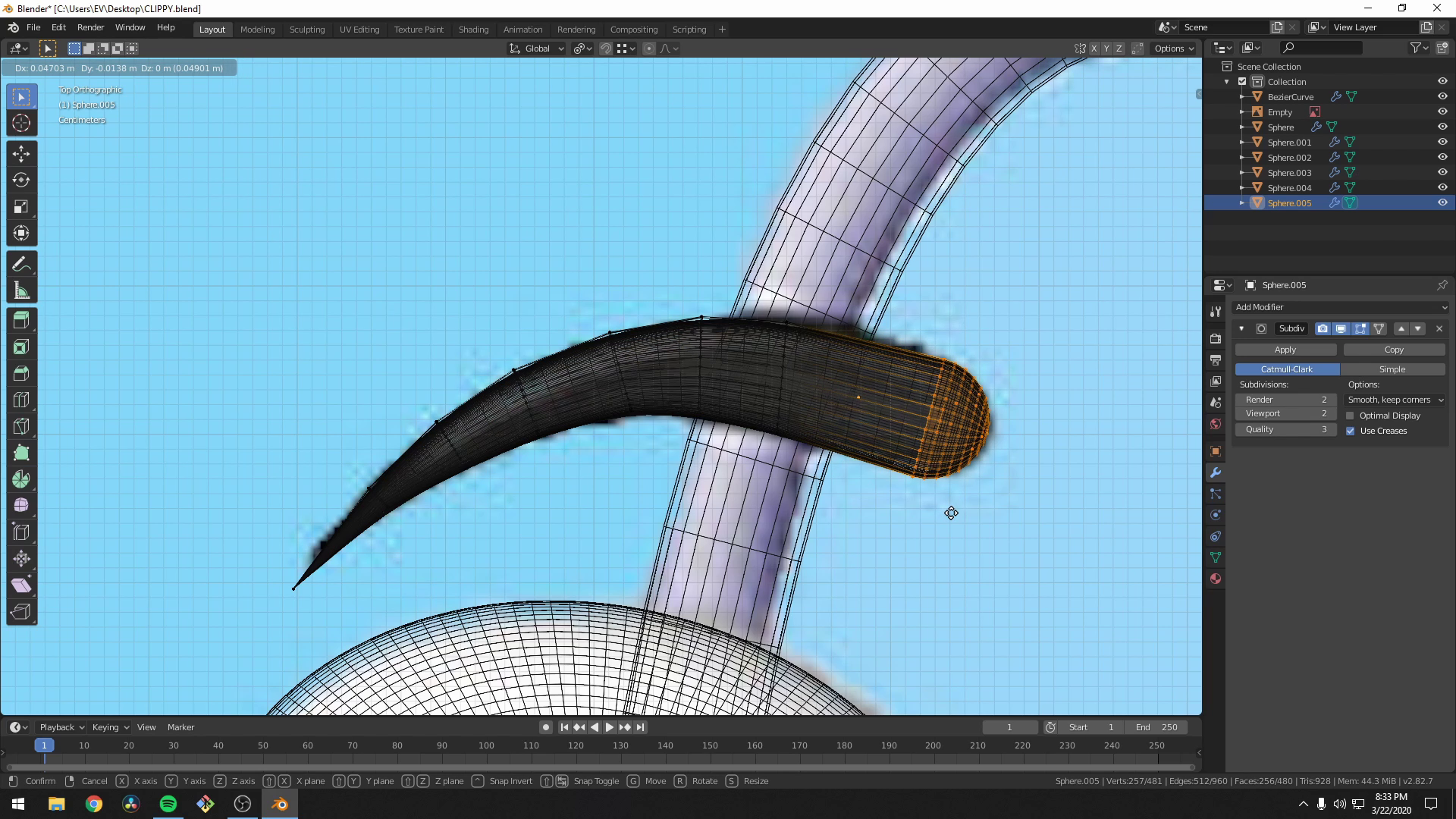Select the Inset Faces tool
The width and height of the screenshot is (1456, 819).
(21, 347)
